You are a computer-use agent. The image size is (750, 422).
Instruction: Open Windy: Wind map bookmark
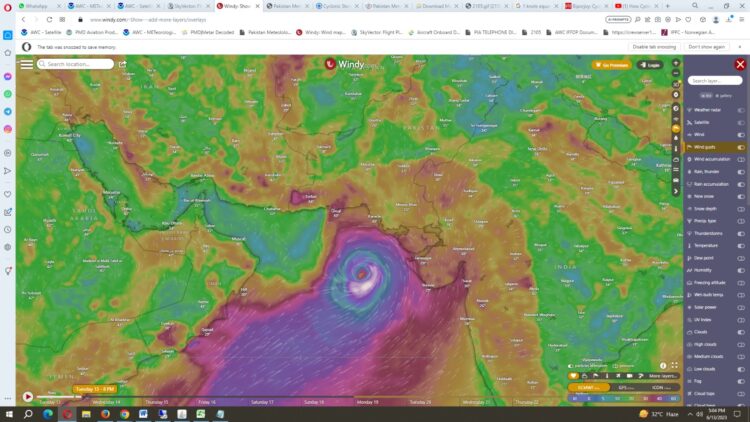click(320, 33)
